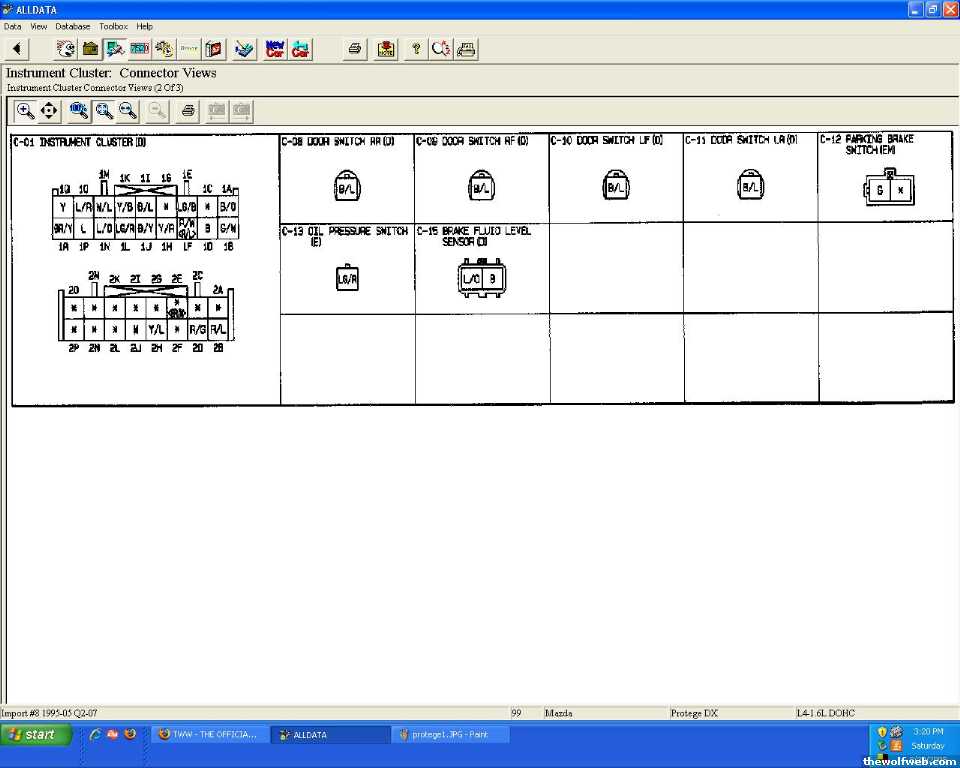Image resolution: width=960 pixels, height=768 pixels.
Task: Click the New Car toolbar icon
Action: 275,48
